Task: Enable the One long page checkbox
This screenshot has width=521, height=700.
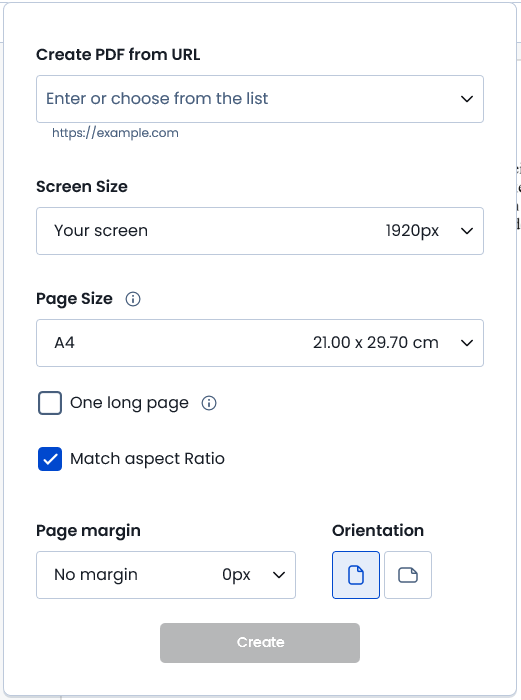Action: tap(50, 403)
